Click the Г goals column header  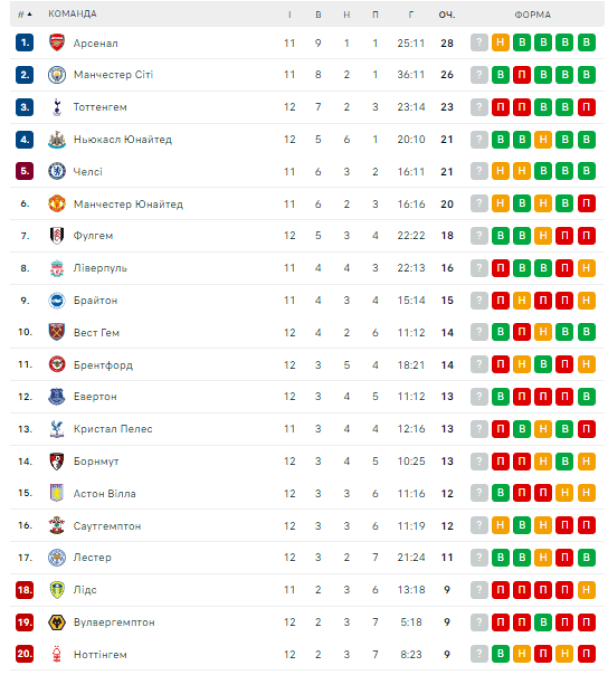[411, 14]
